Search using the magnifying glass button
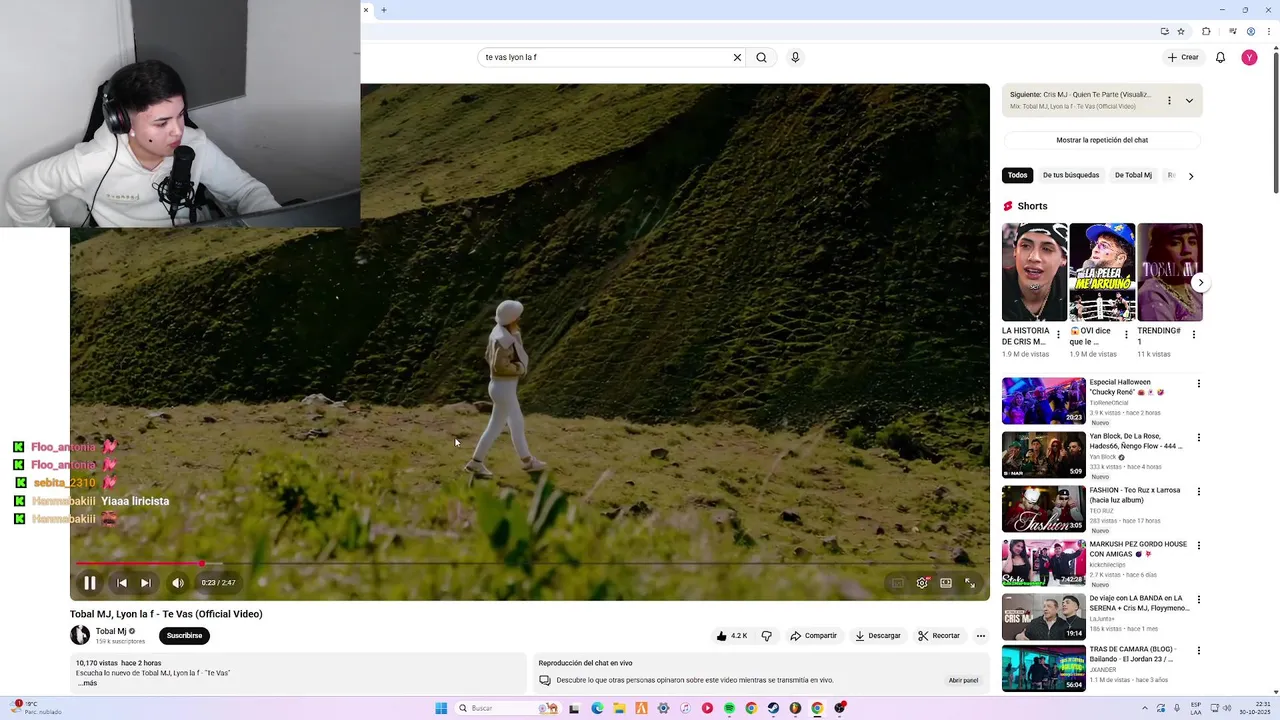 (761, 57)
